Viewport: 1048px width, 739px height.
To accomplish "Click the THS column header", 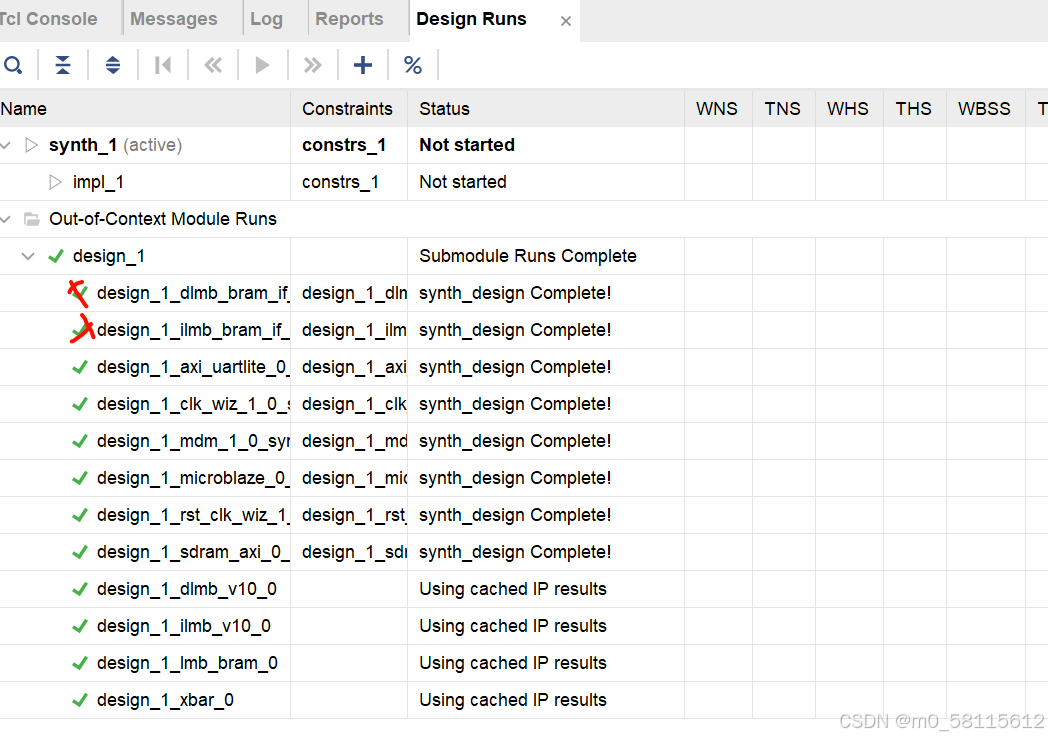I will [x=914, y=109].
